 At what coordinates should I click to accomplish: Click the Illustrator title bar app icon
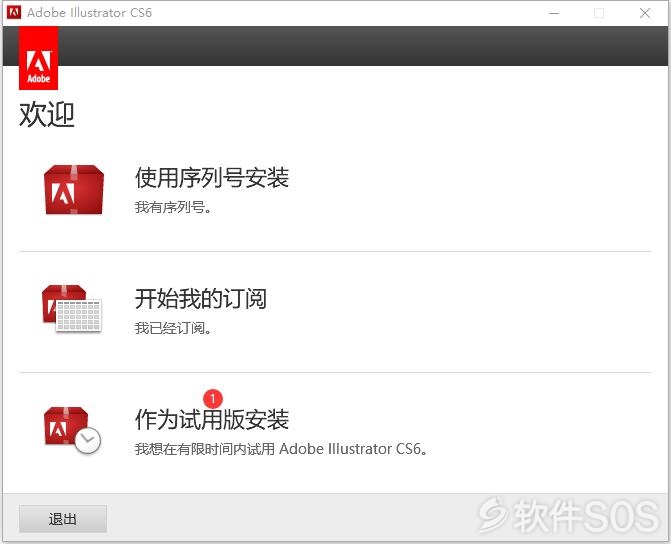(14, 12)
